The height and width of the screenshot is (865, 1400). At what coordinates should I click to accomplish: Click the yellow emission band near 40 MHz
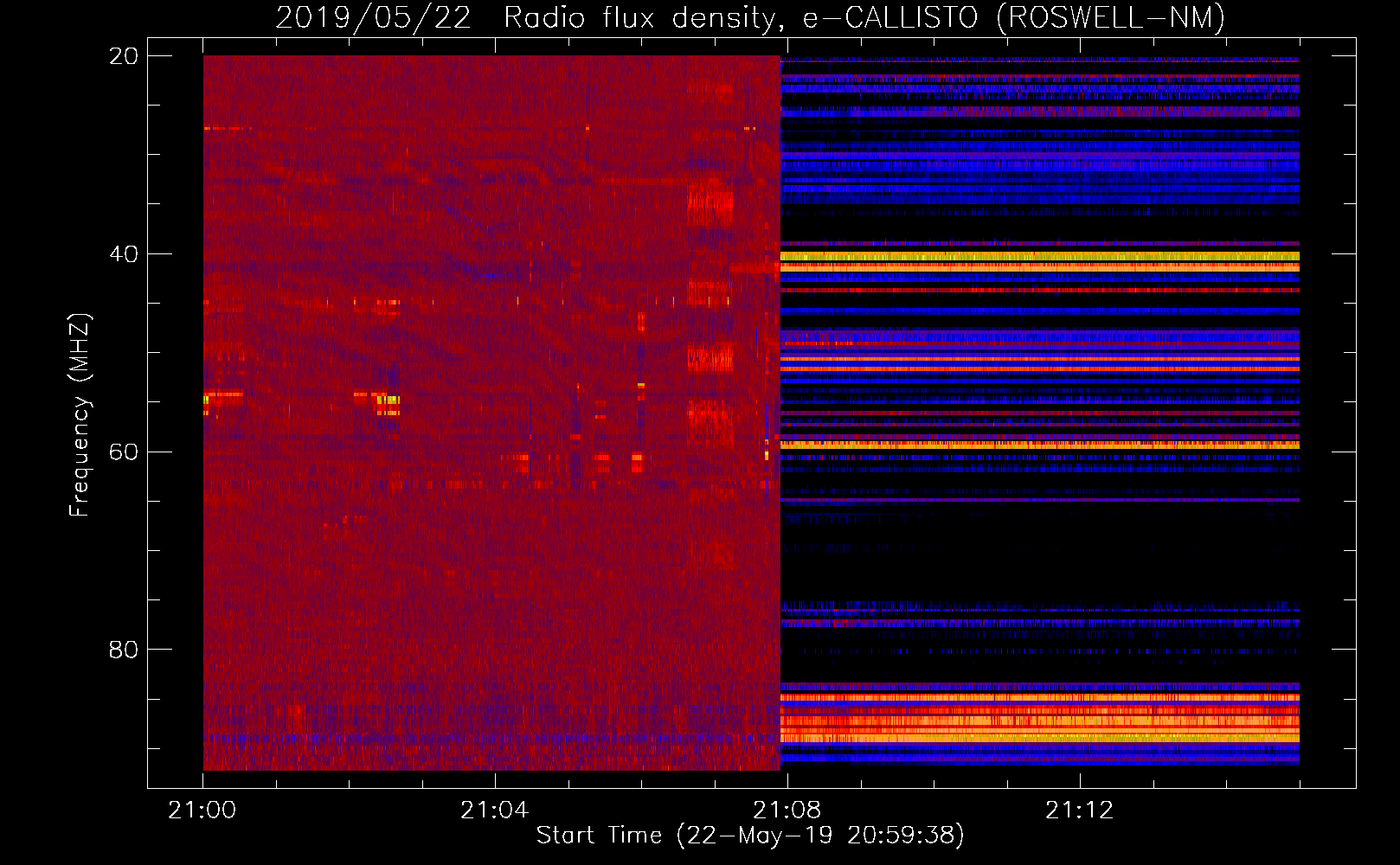(x=1040, y=256)
